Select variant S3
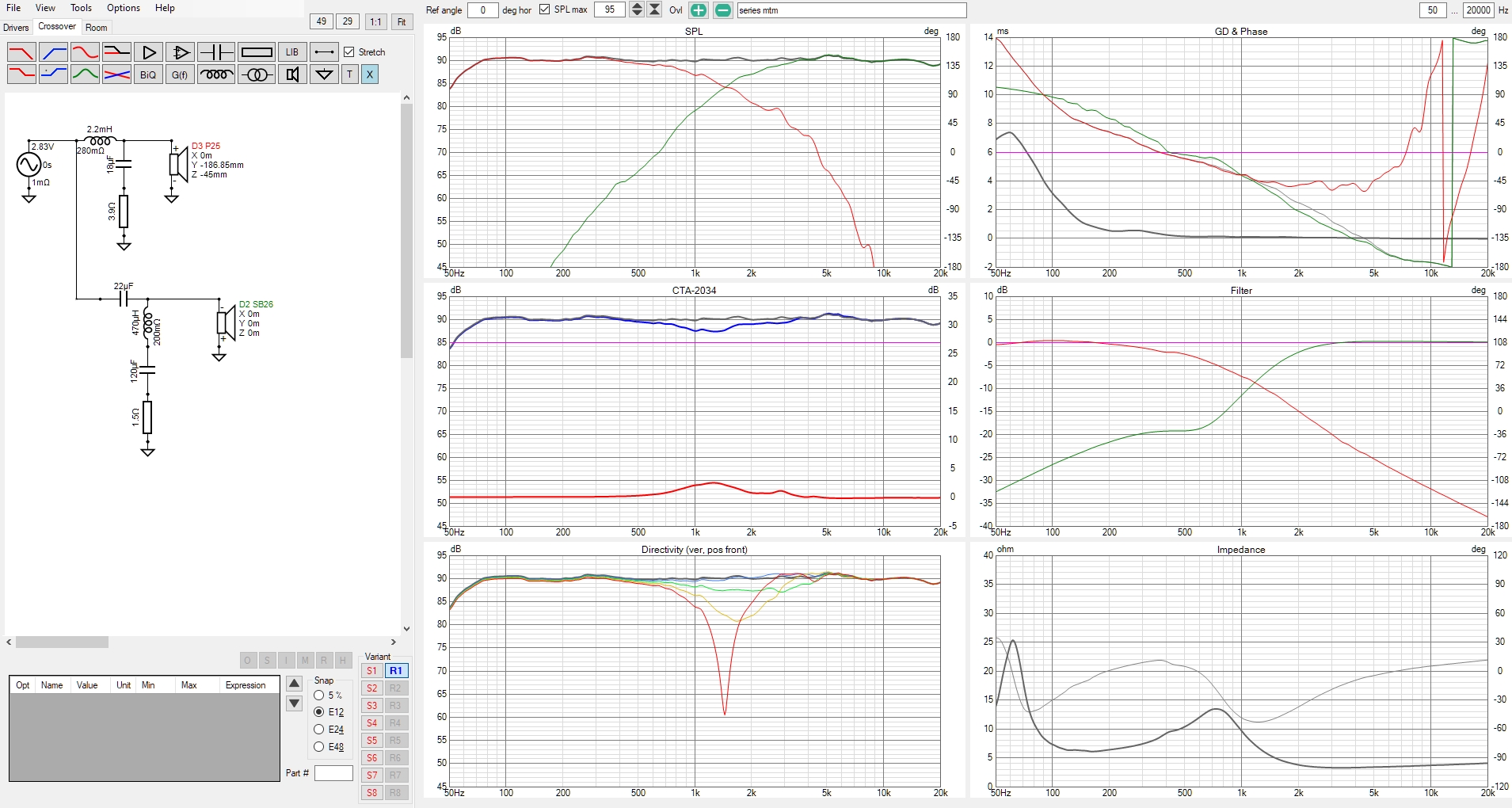This screenshot has width=1512, height=808. pyautogui.click(x=371, y=706)
